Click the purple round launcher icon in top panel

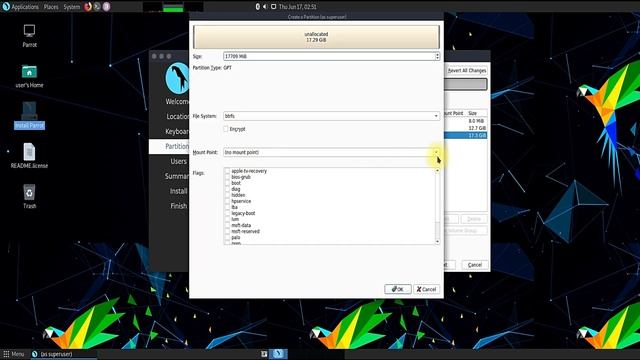[106, 7]
